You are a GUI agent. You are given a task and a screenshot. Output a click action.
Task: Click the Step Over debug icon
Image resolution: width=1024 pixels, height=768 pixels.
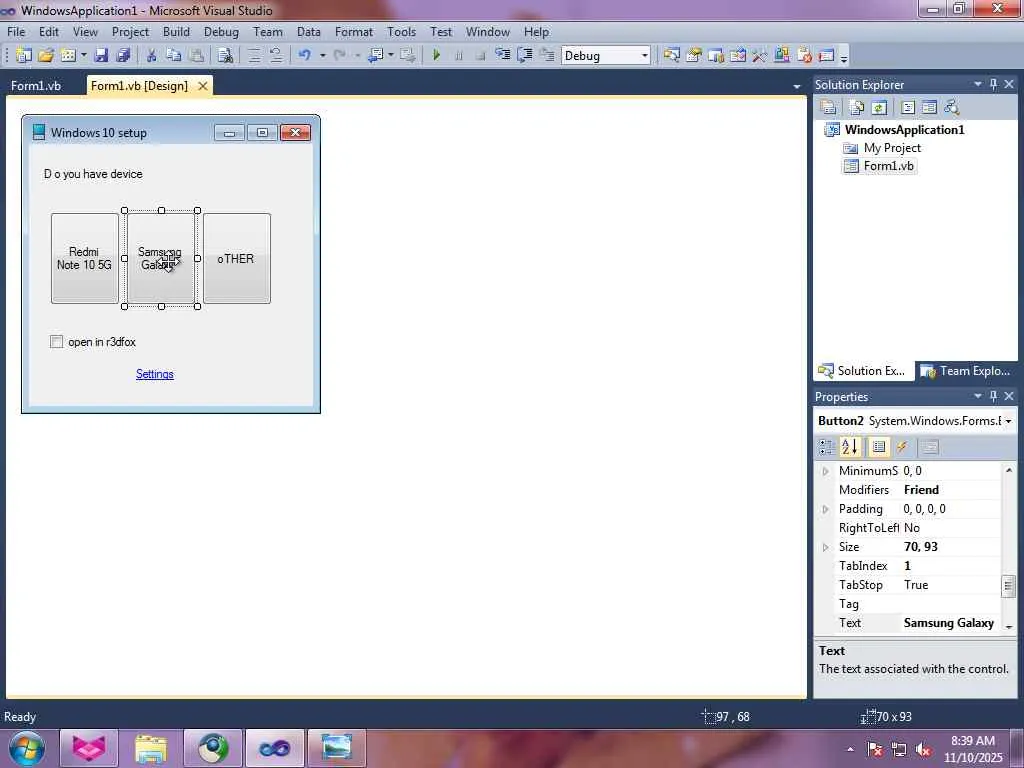(x=525, y=56)
